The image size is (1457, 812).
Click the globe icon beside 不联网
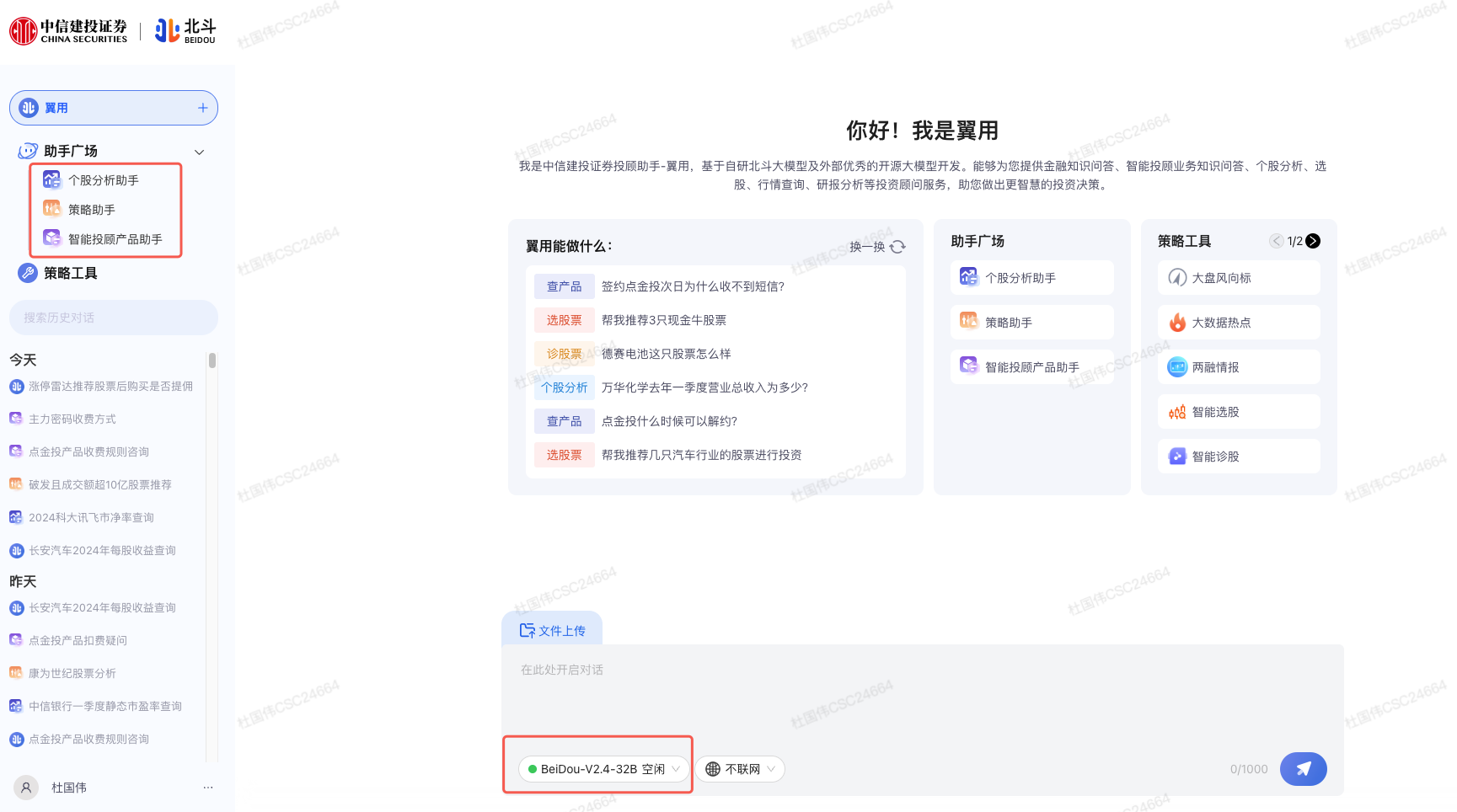[713, 769]
